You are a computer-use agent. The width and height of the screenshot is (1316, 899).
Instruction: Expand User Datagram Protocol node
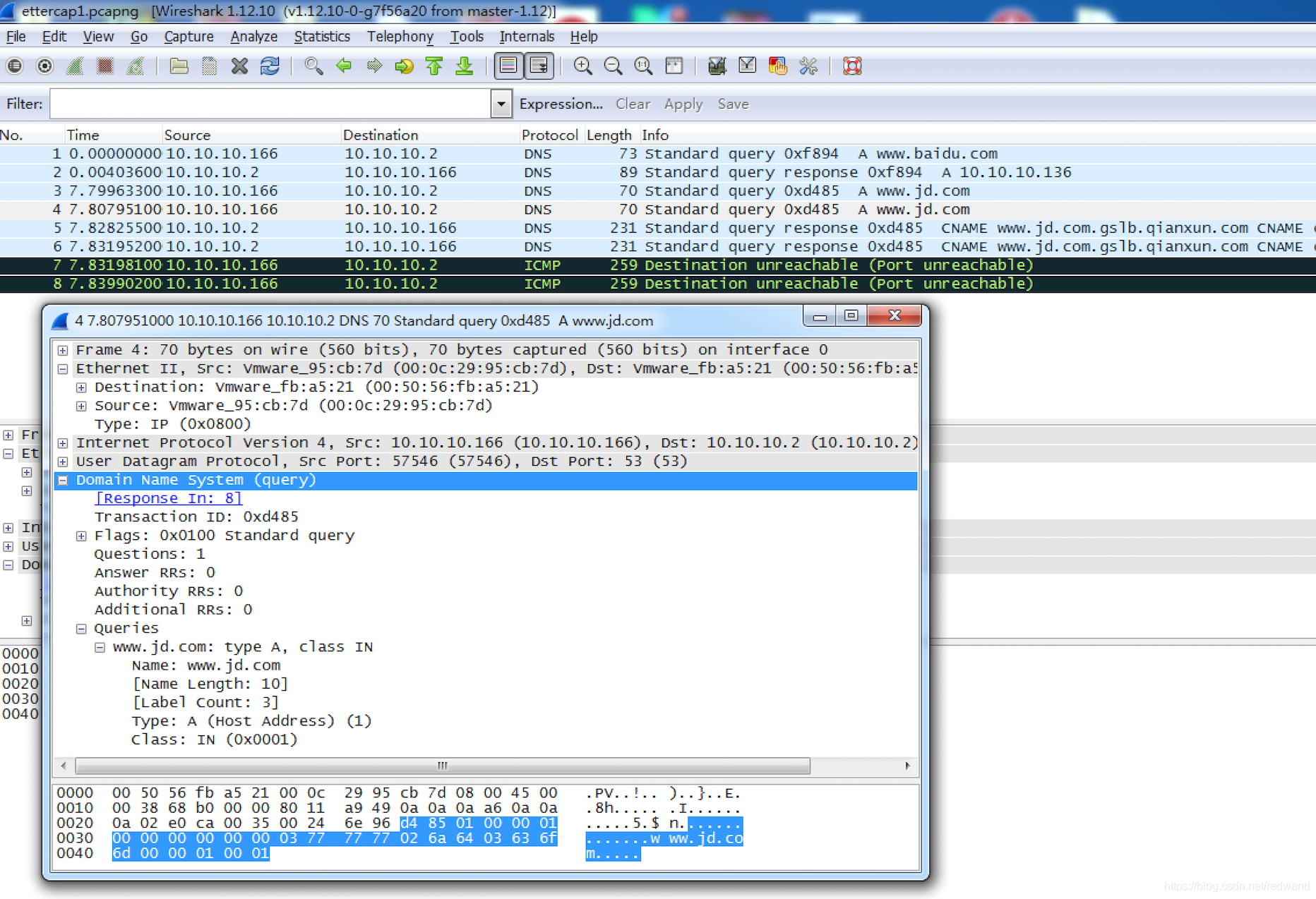point(63,461)
